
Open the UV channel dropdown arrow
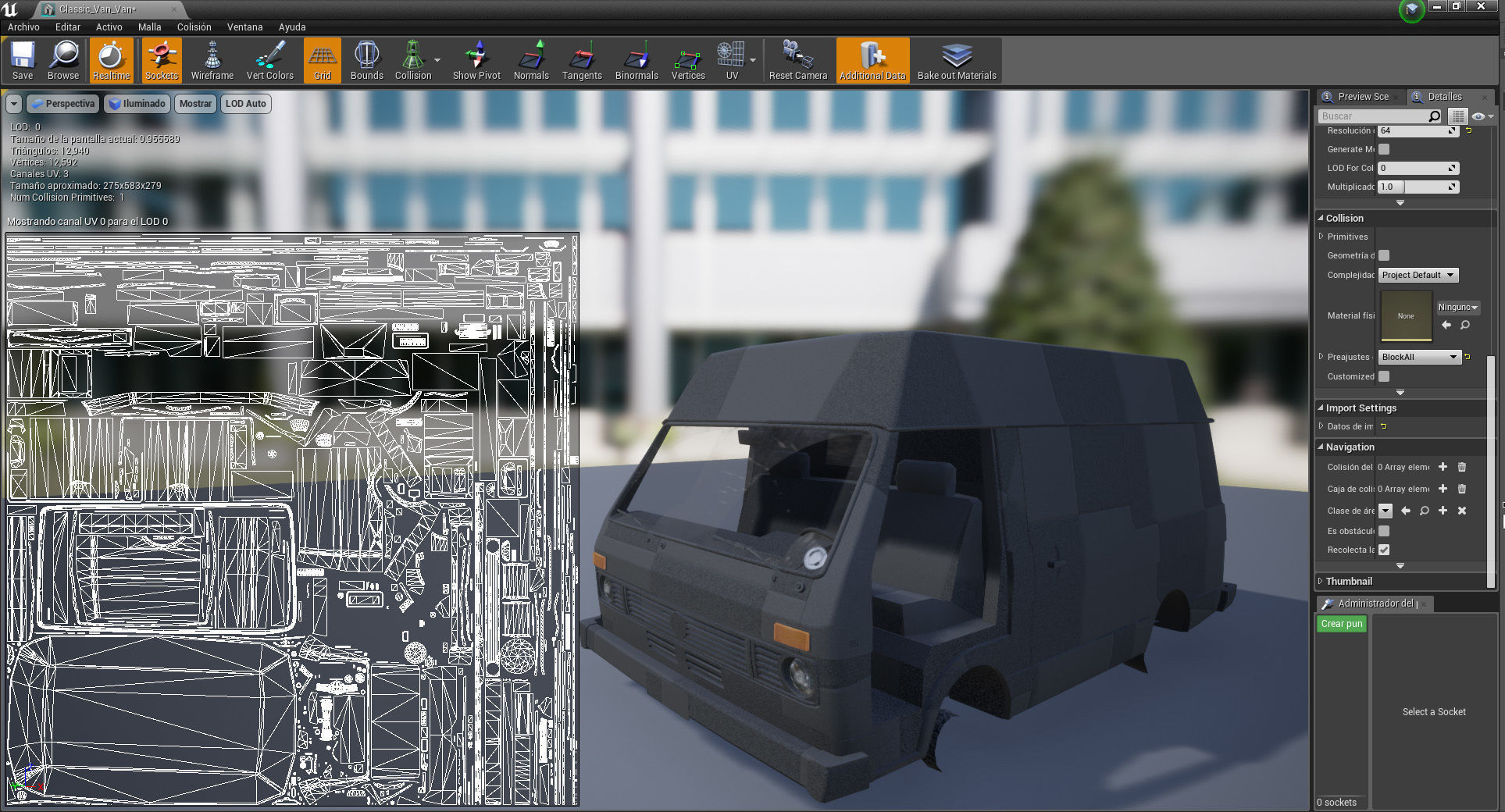753,60
